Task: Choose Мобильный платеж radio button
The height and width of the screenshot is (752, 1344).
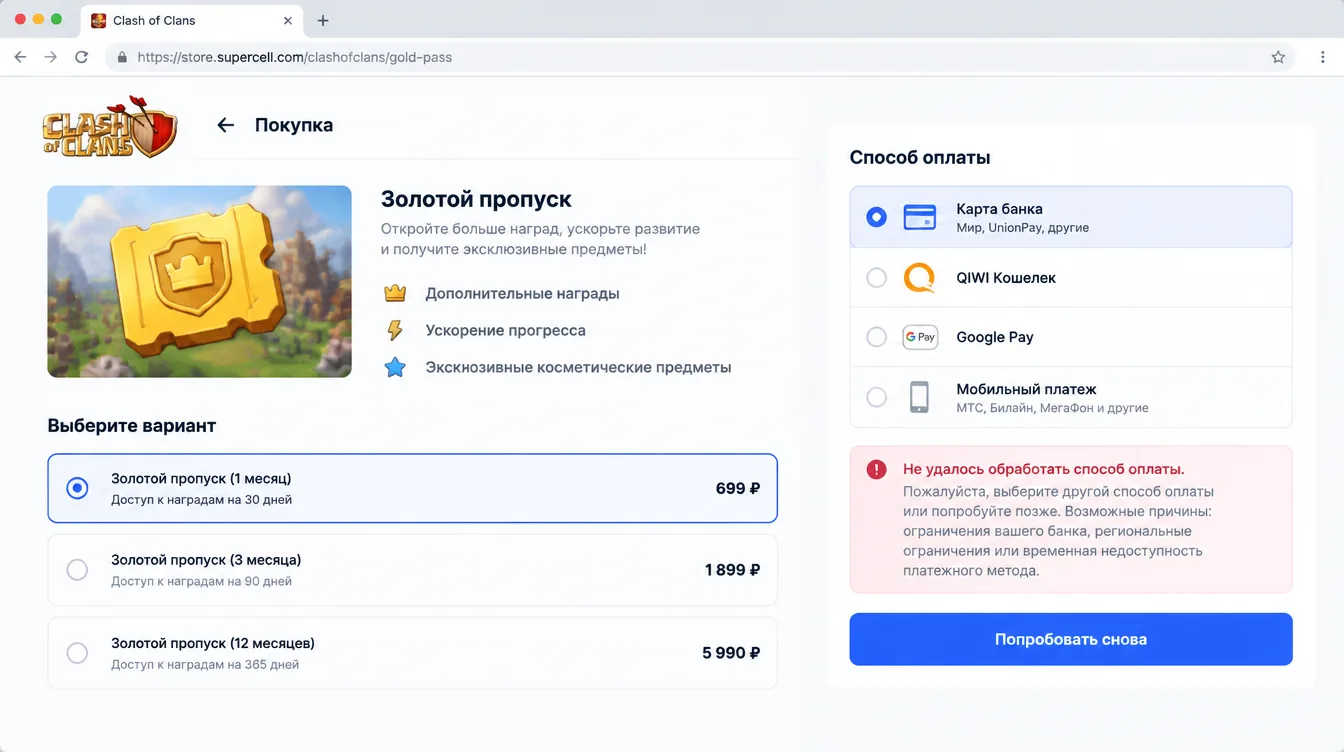Action: pyautogui.click(x=876, y=397)
